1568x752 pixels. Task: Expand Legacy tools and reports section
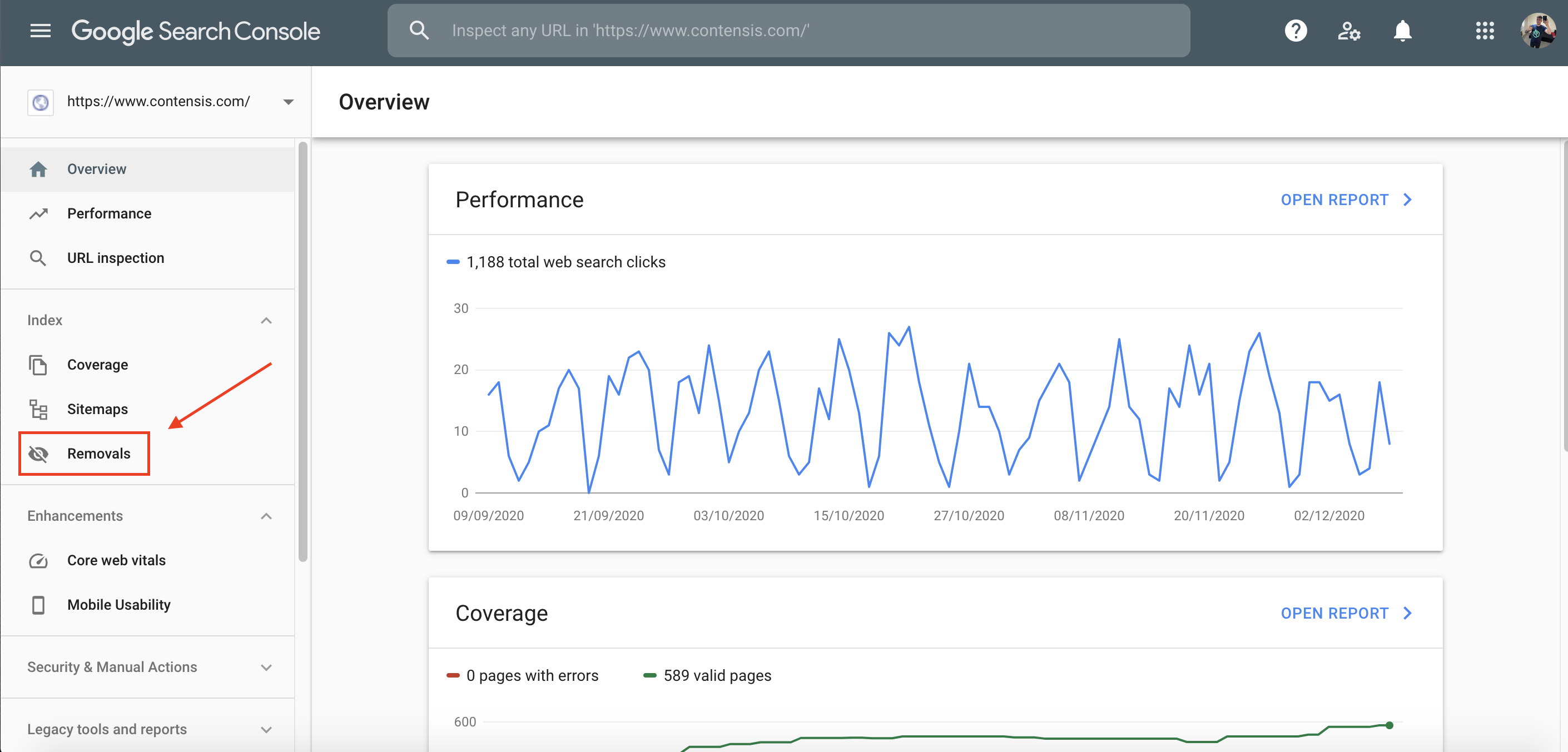coord(266,729)
